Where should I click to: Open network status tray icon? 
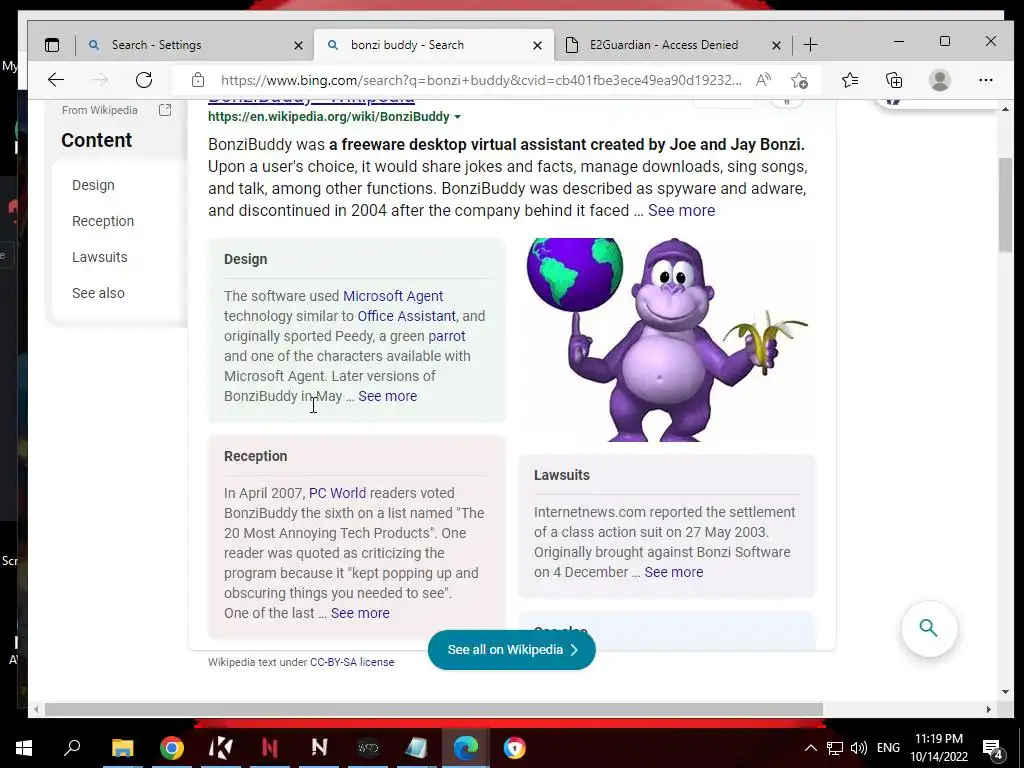click(835, 748)
